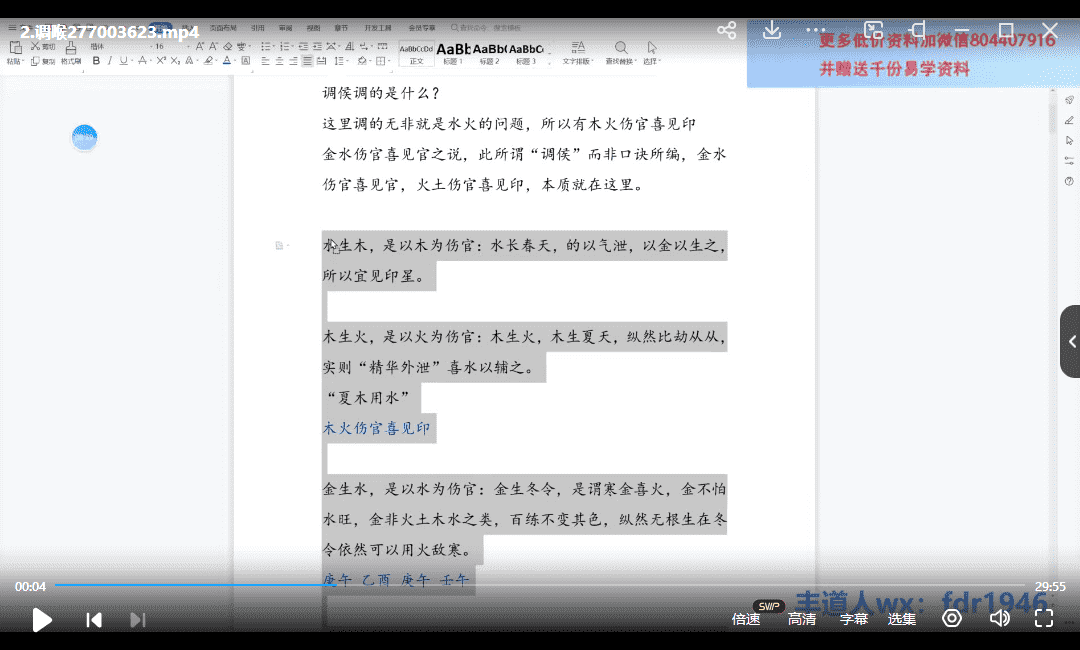Pin the player window on top
Image resolution: width=1080 pixels, height=650 pixels.
[918, 30]
